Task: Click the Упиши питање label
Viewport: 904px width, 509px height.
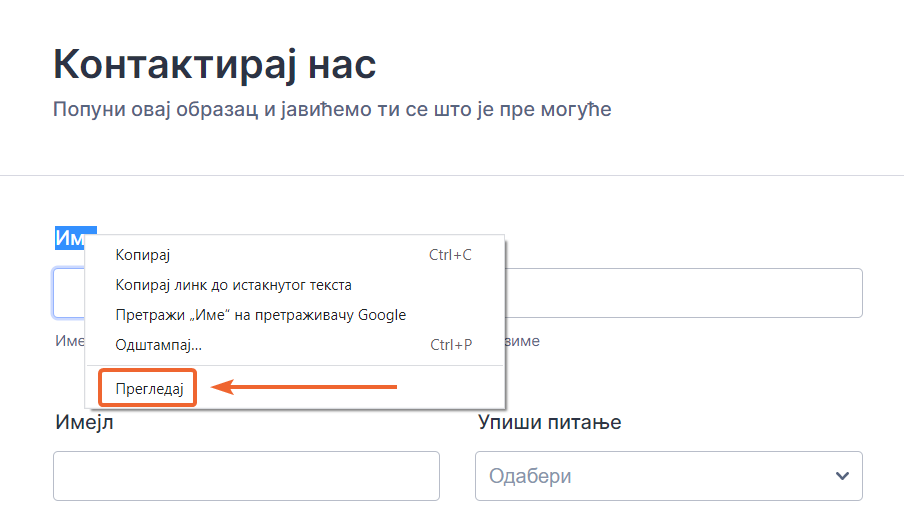Action: [549, 422]
